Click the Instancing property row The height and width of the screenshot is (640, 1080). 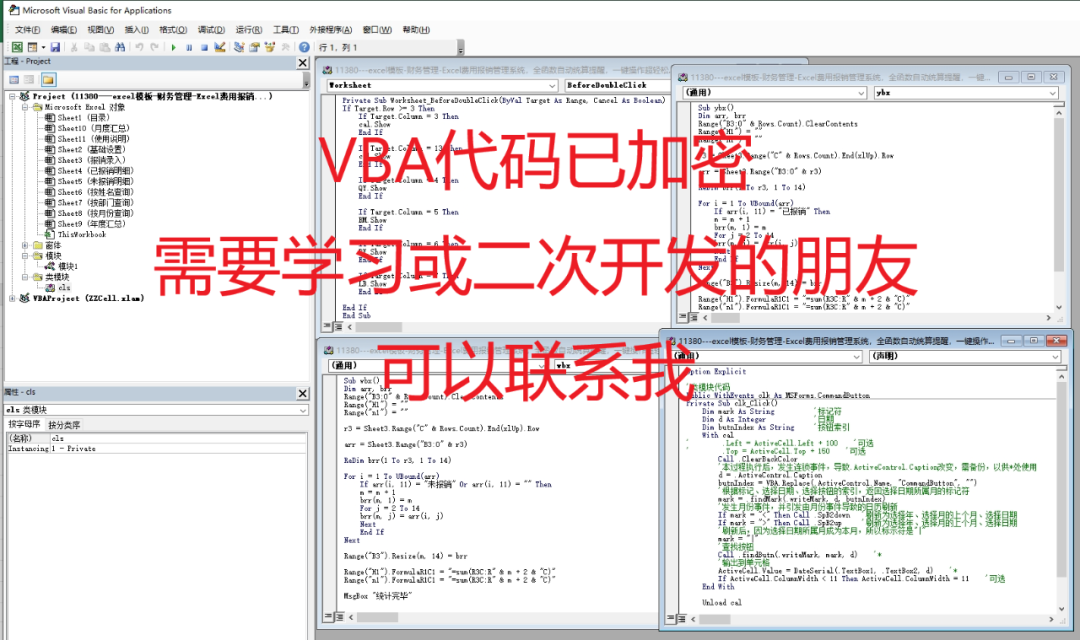(x=156, y=448)
